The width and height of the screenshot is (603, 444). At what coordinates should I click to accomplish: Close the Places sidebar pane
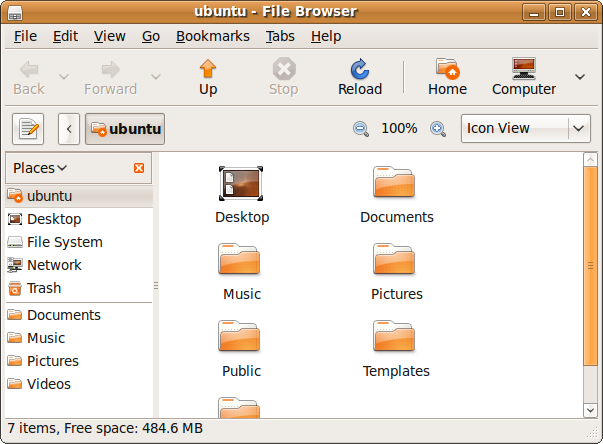click(139, 168)
